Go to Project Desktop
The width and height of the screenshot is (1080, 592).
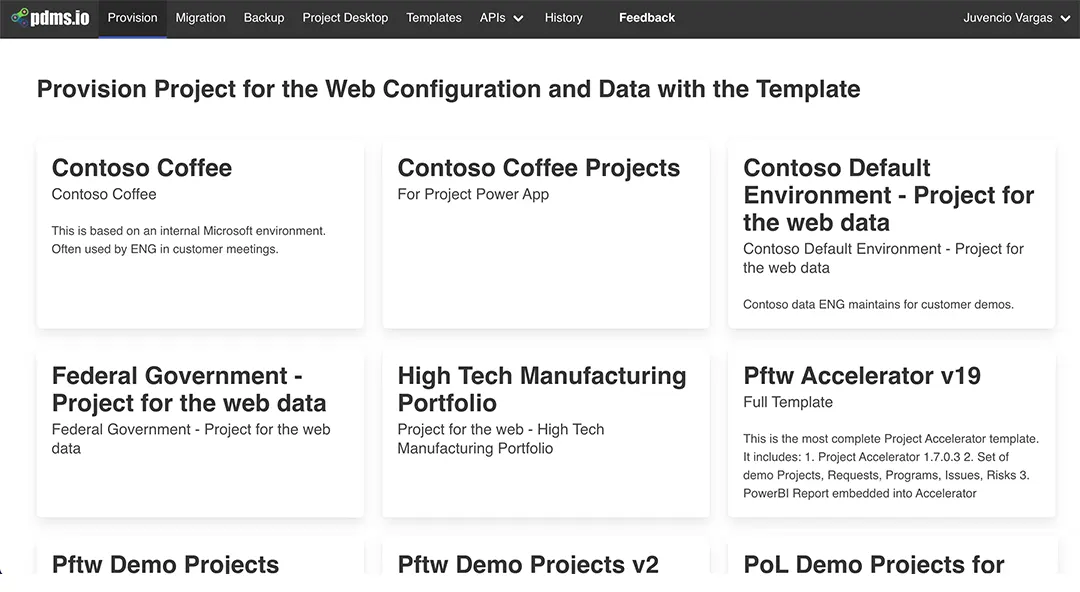[344, 17]
